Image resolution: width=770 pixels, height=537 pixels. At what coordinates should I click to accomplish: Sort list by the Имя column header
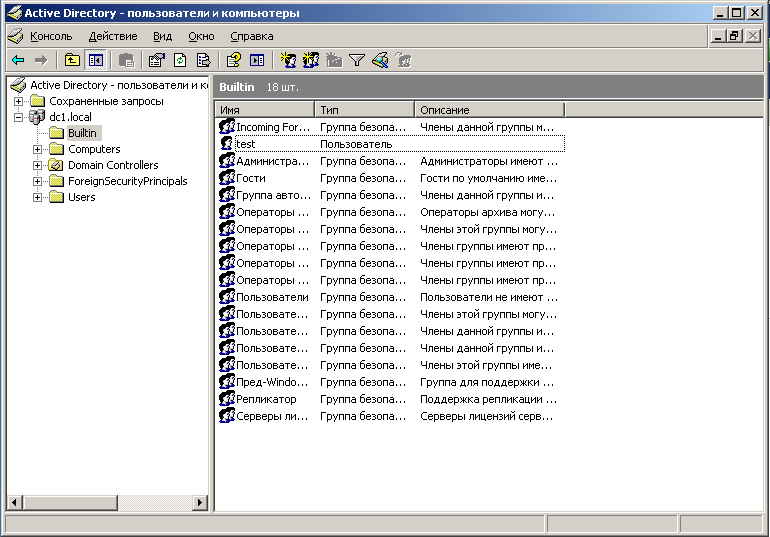pos(265,110)
